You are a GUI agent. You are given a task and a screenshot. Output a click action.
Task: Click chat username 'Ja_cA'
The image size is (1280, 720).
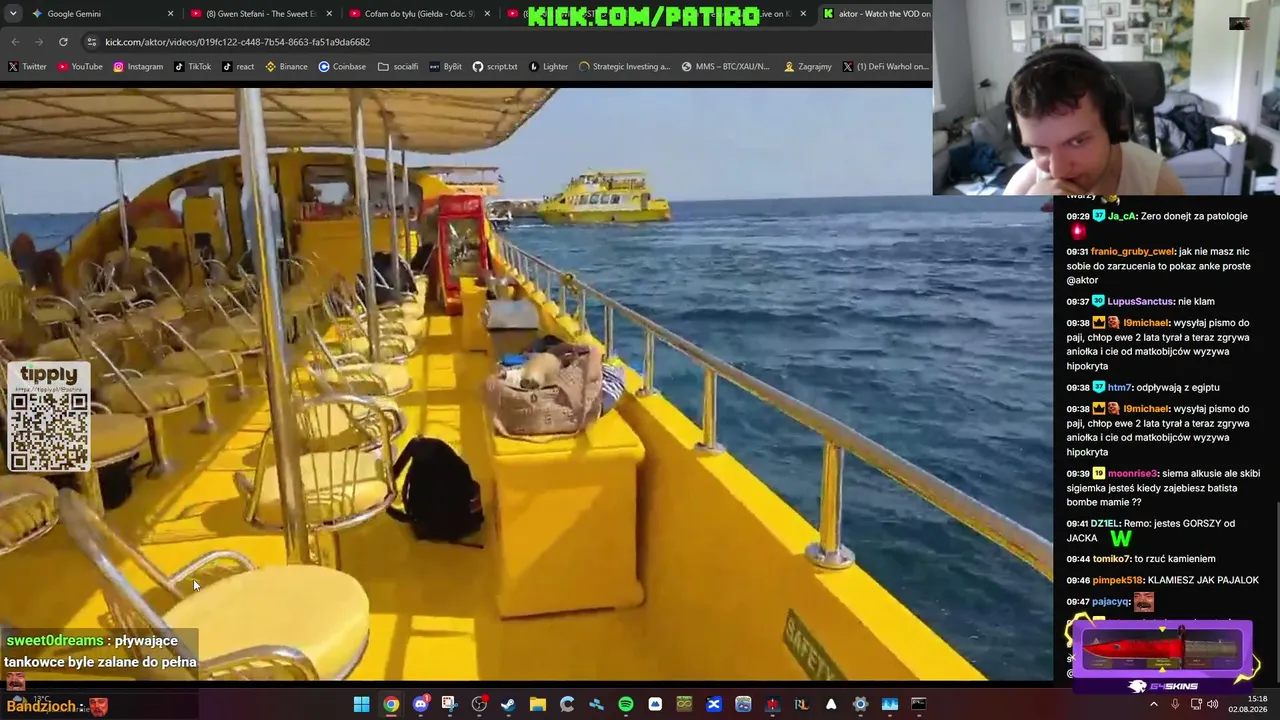pyautogui.click(x=1122, y=216)
